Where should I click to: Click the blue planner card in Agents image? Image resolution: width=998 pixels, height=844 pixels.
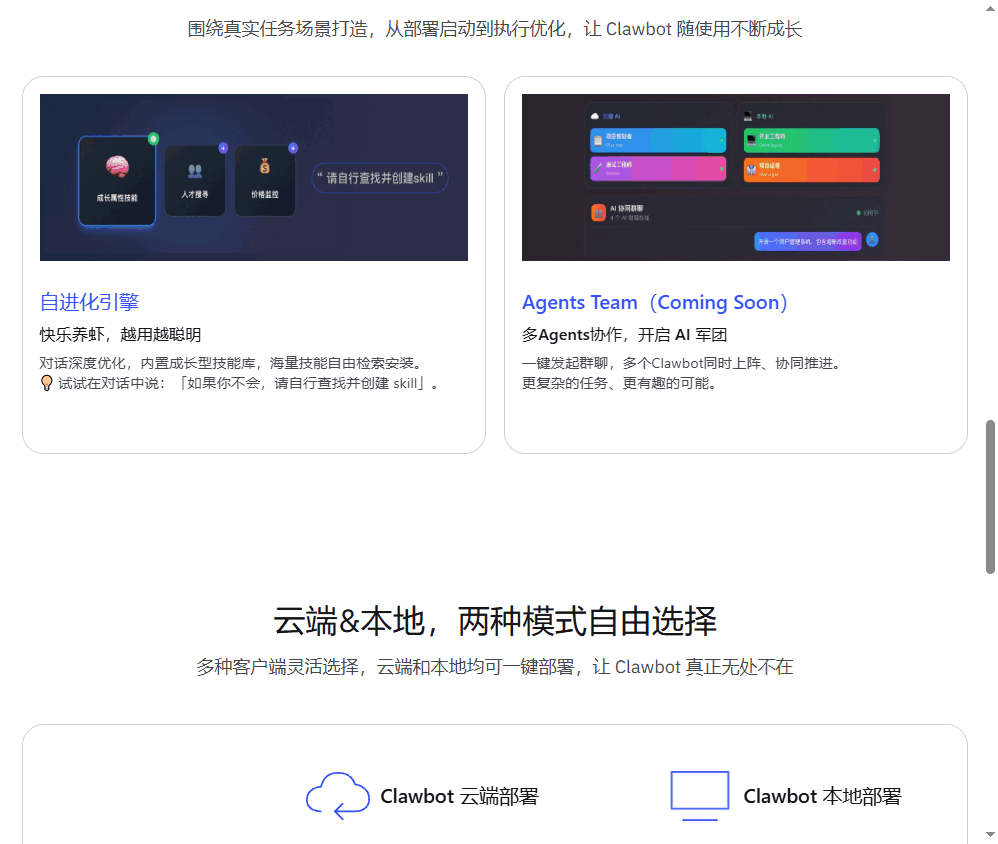658,140
